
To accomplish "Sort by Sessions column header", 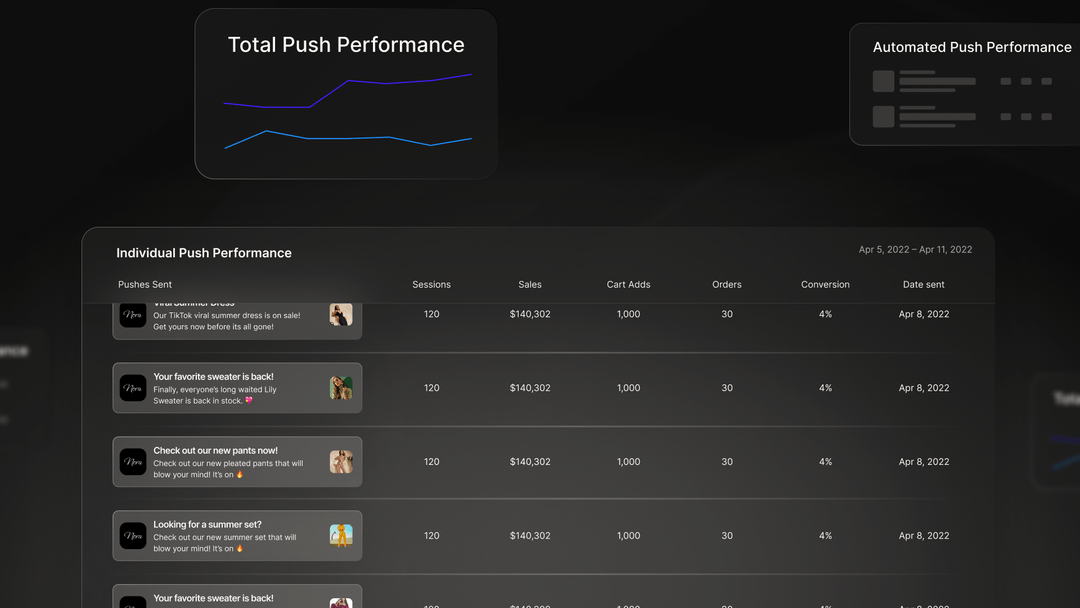I will tap(431, 284).
